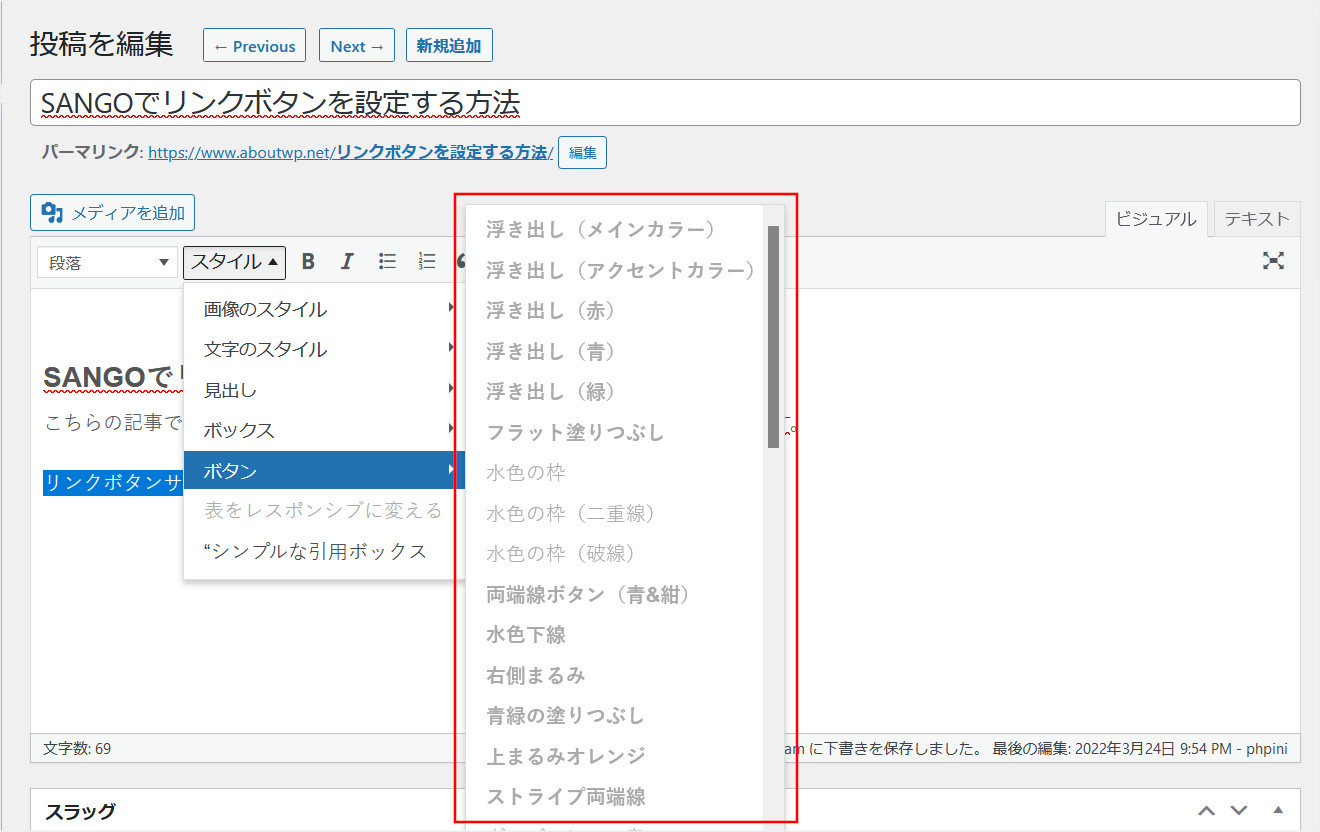Toggle bold formatting in editor toolbar

click(308, 262)
